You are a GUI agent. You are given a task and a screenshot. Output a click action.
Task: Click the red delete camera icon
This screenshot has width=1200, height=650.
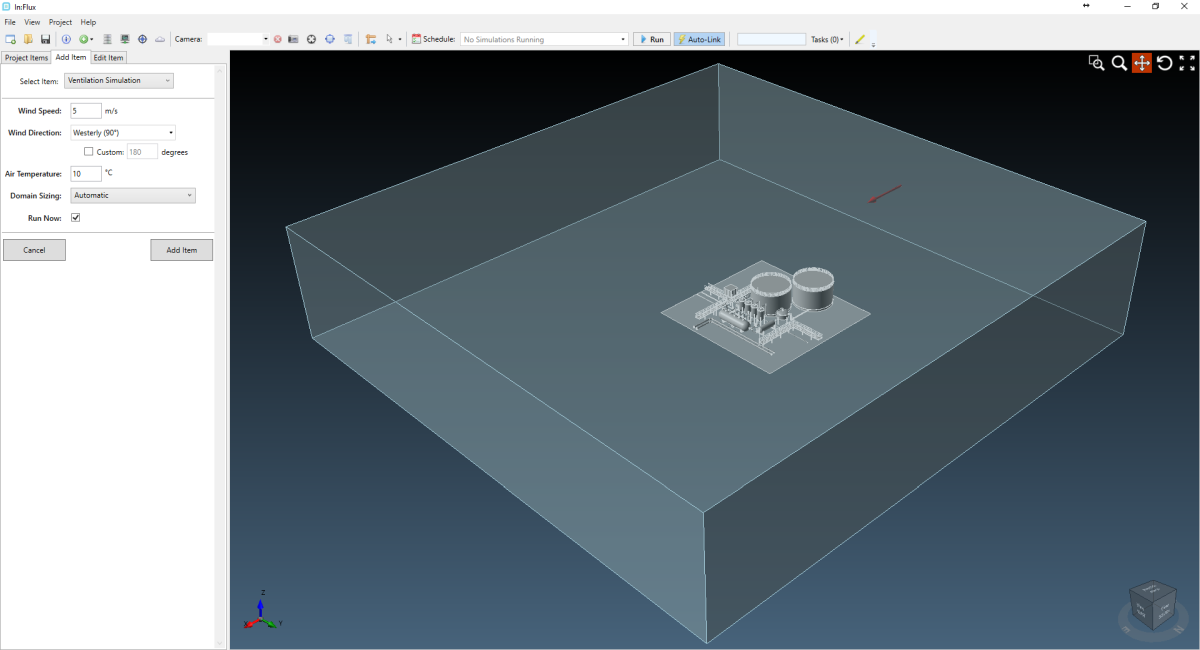click(x=278, y=39)
